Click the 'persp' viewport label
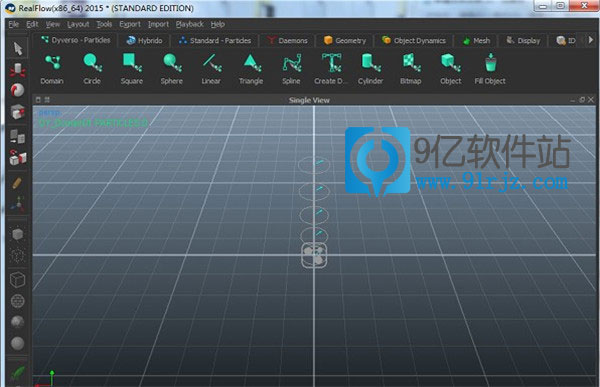 (x=49, y=113)
